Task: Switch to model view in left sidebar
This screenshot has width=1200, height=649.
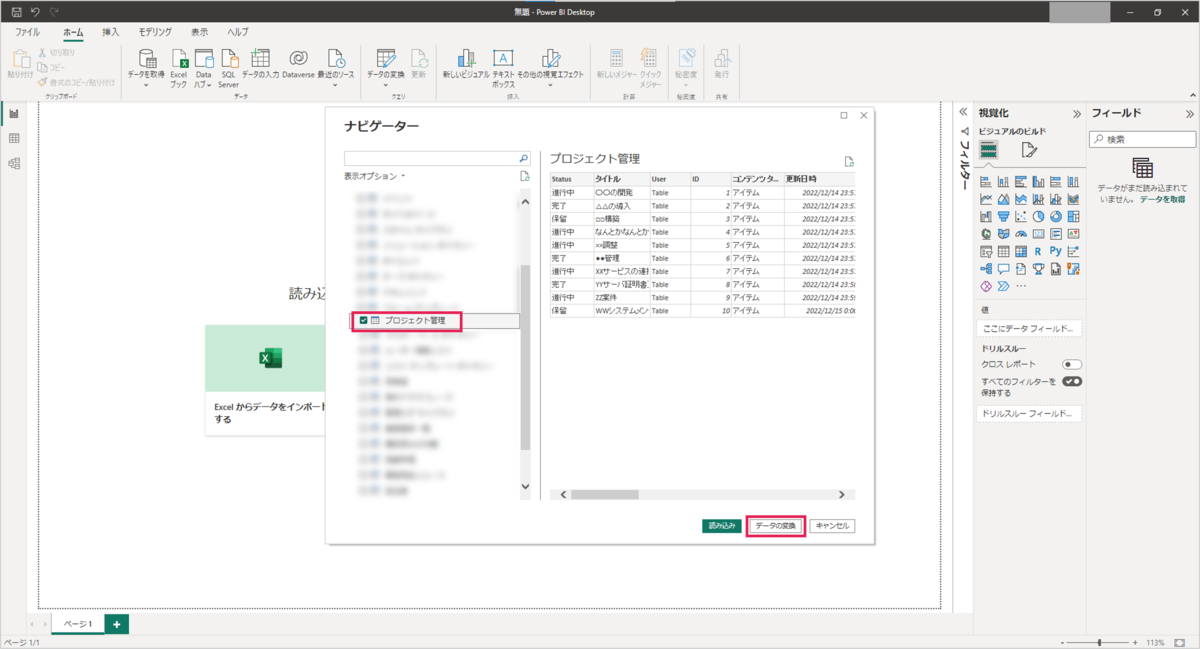Action: point(14,163)
